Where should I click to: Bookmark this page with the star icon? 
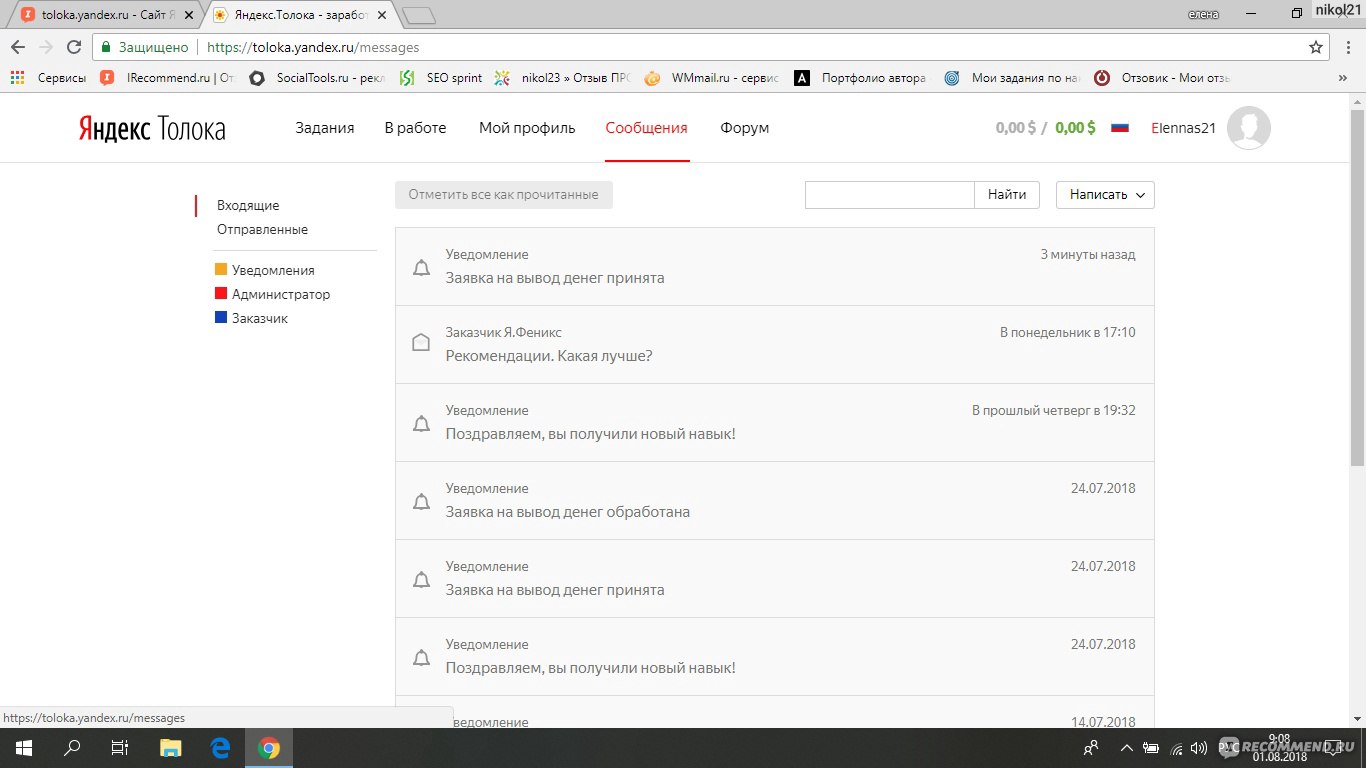[1316, 47]
